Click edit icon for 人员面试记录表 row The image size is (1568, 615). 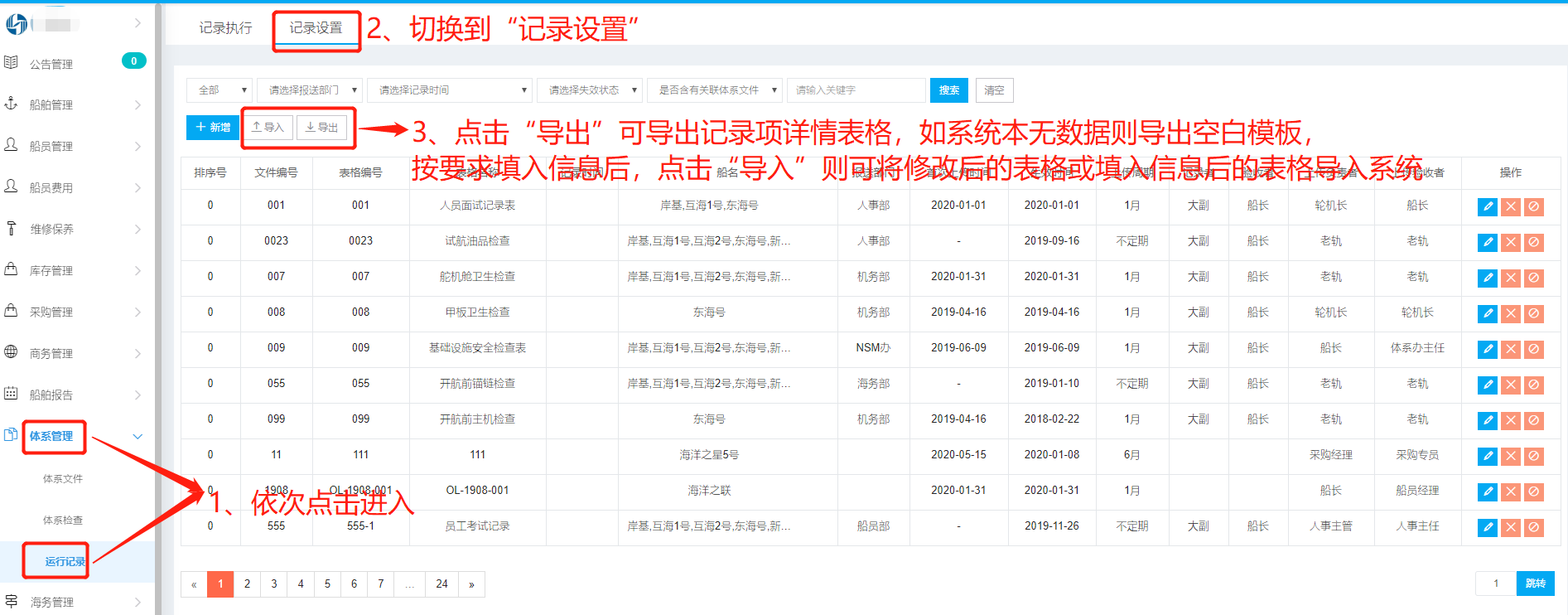coord(1488,206)
